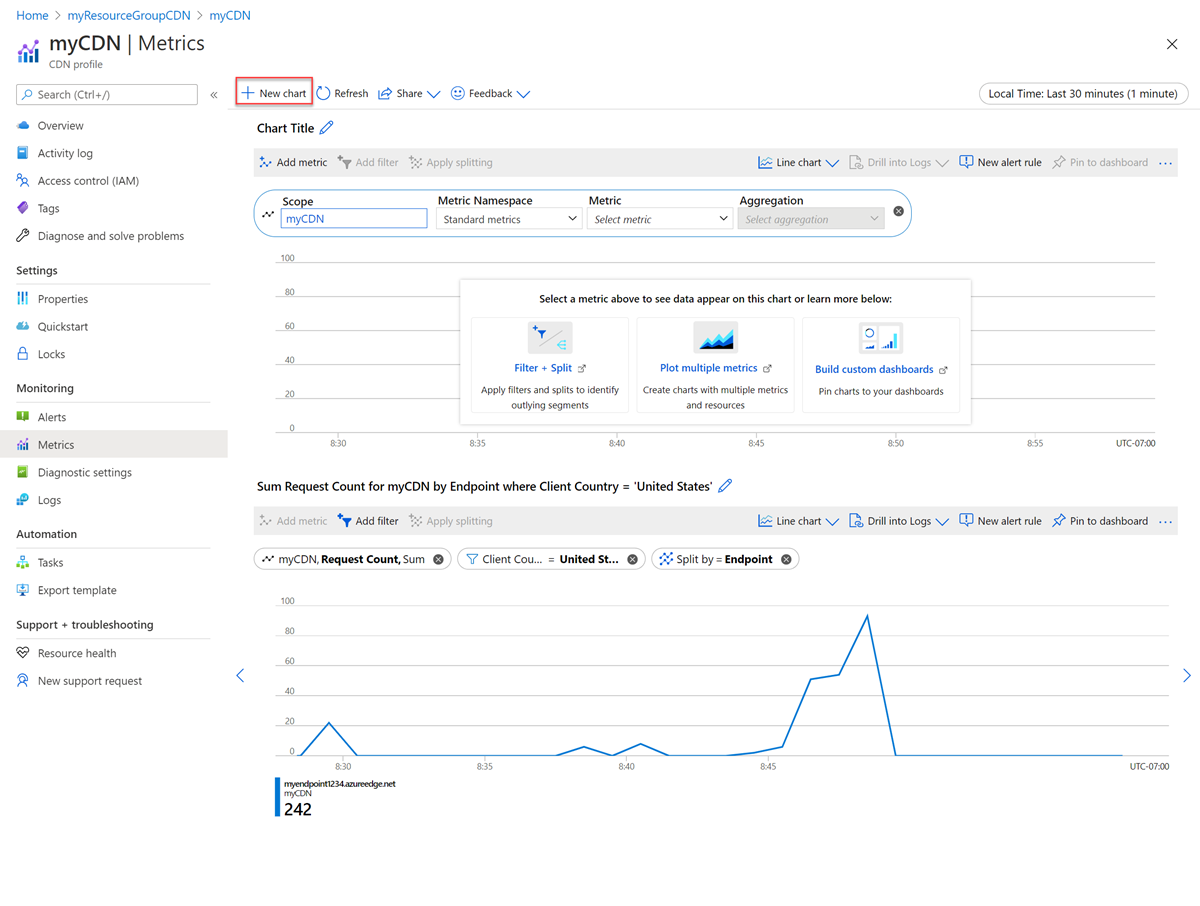This screenshot has width=1200, height=906.
Task: Click the New chart button
Action: pyautogui.click(x=274, y=93)
